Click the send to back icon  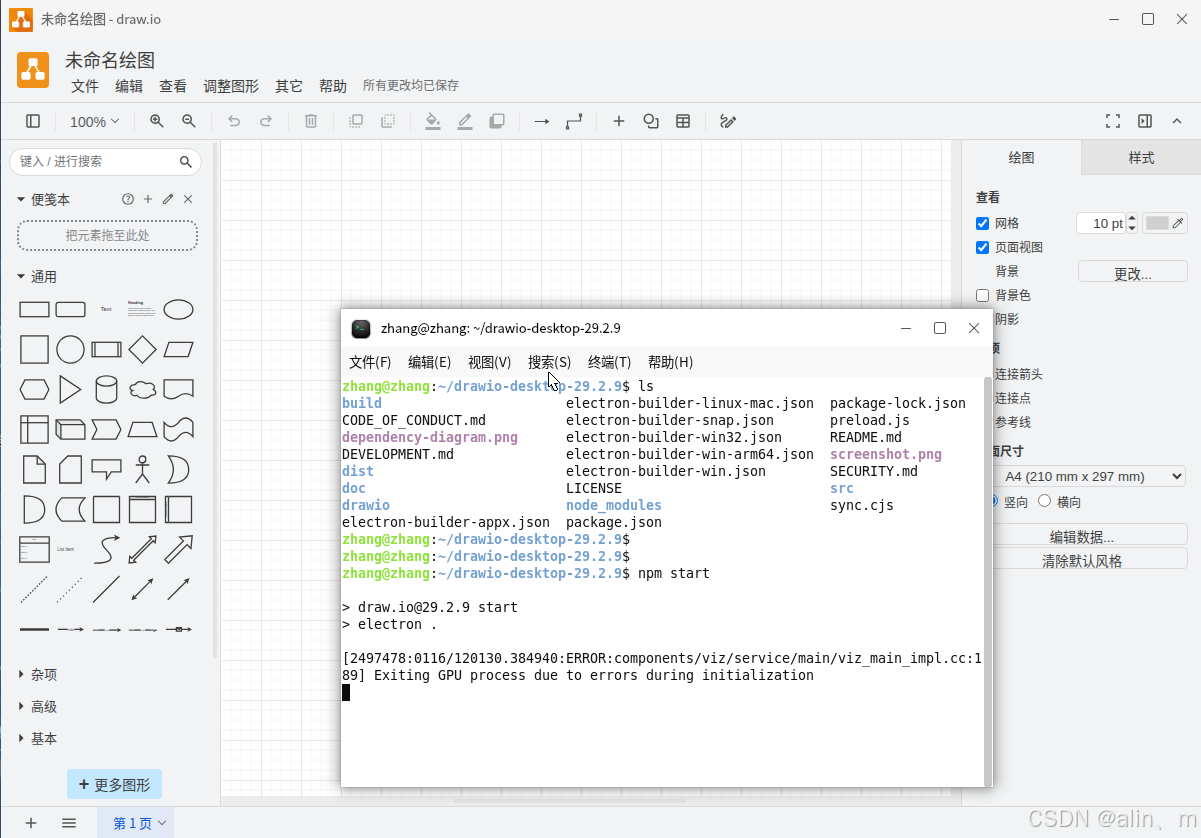[x=388, y=121]
